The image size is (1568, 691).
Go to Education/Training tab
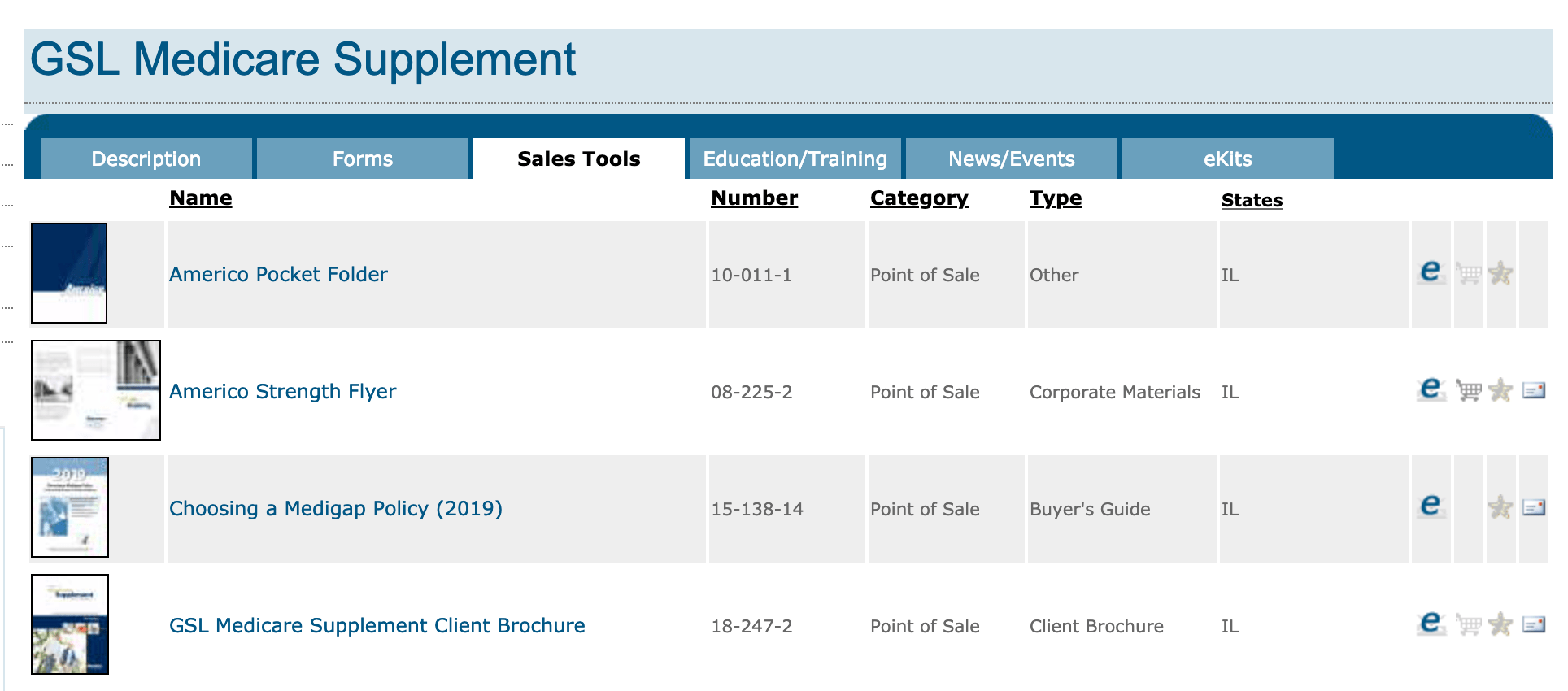pos(795,159)
